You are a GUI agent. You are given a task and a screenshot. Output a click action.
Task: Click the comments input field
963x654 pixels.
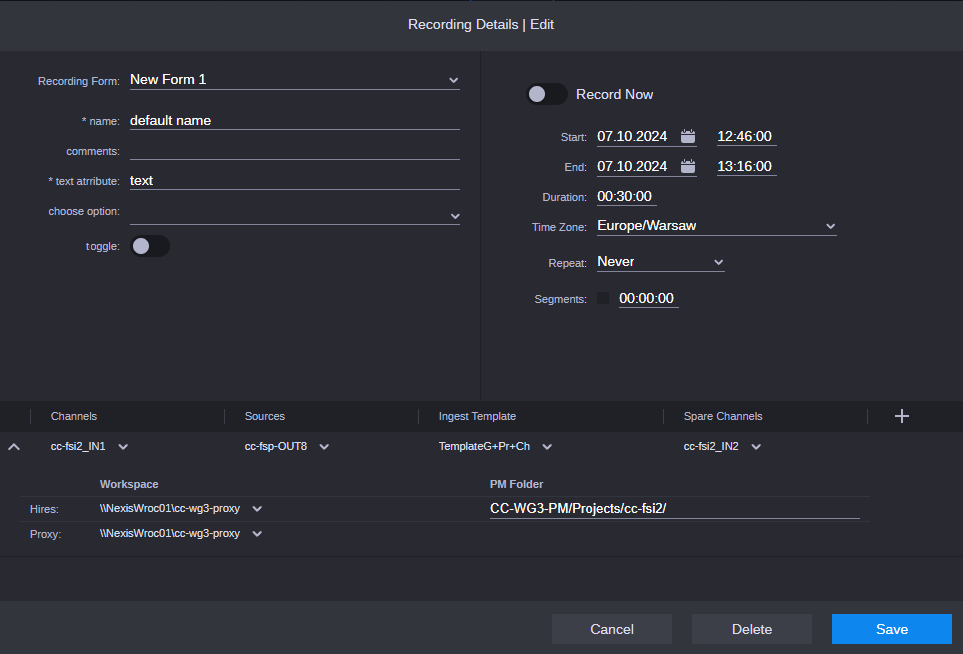[x=295, y=150]
